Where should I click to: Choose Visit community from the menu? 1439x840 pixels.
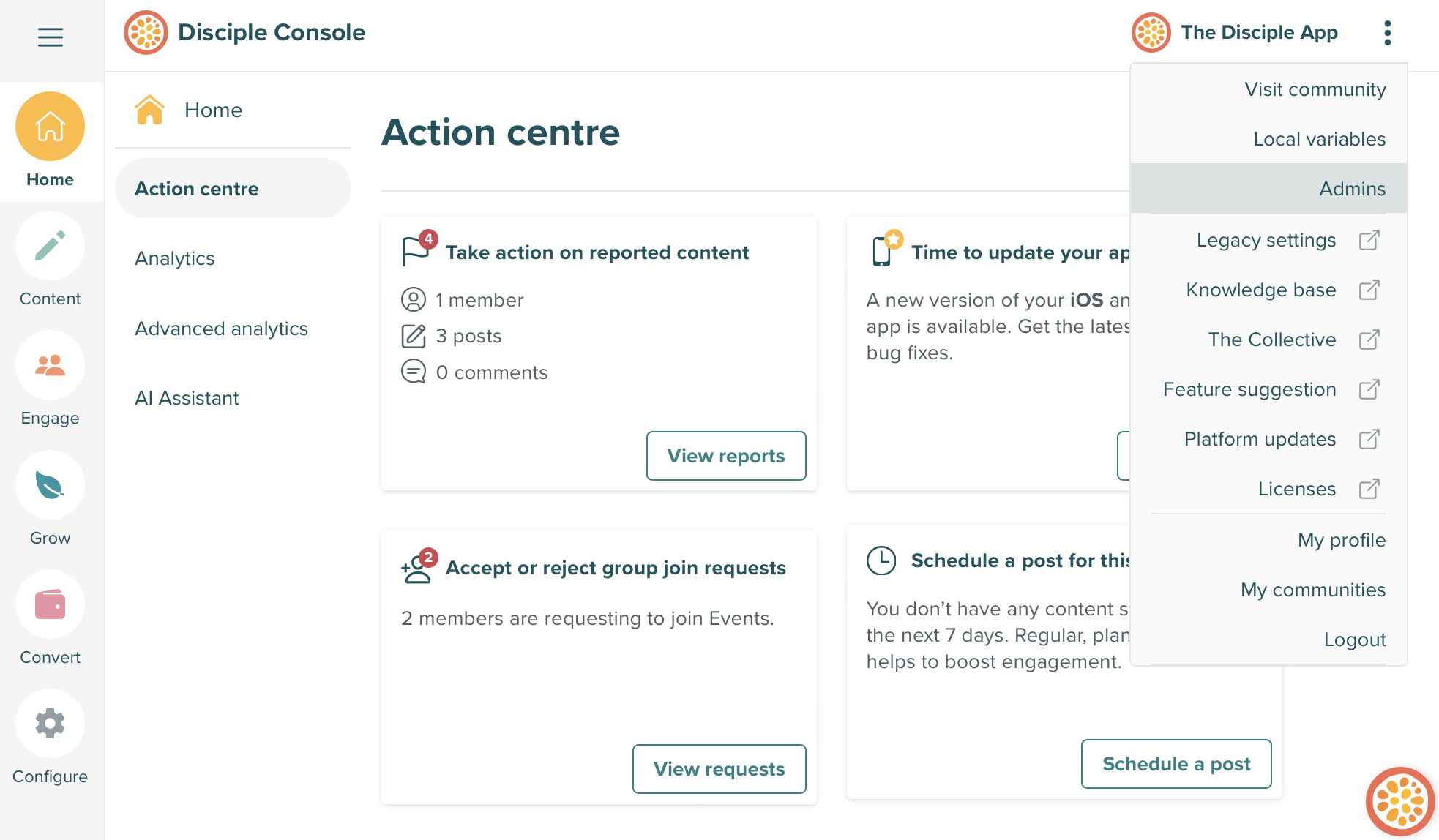click(x=1315, y=89)
